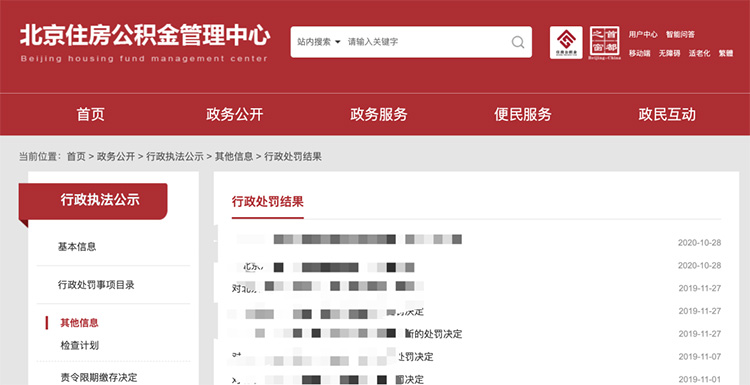Open 智能问答 link
Image resolution: width=750 pixels, height=385 pixels.
(x=680, y=34)
